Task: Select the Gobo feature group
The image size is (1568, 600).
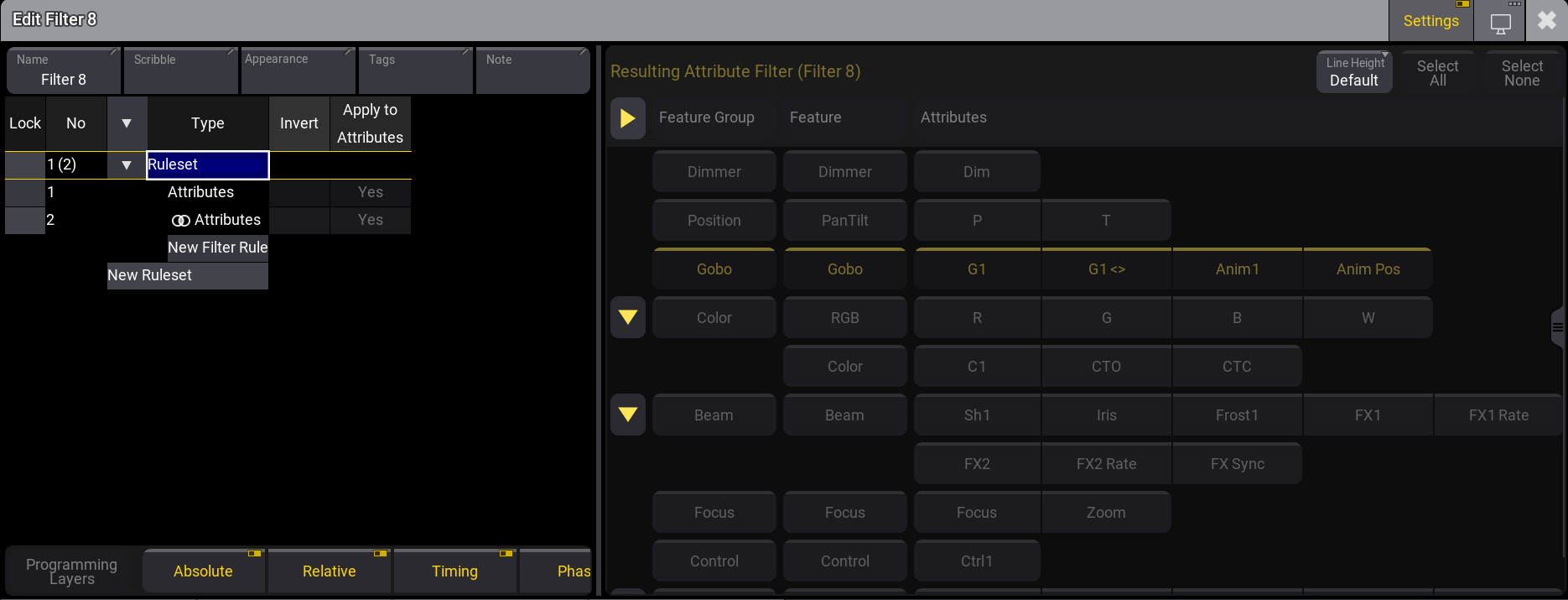Action: click(714, 269)
